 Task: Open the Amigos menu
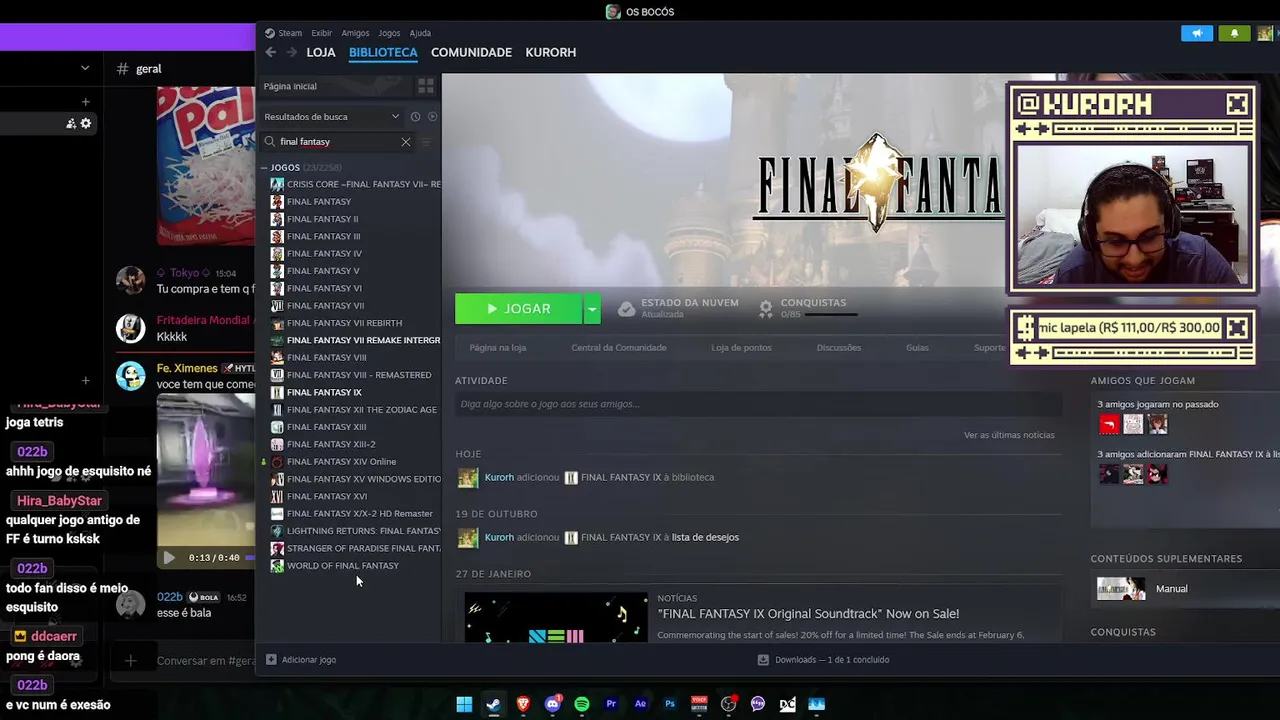(x=355, y=33)
